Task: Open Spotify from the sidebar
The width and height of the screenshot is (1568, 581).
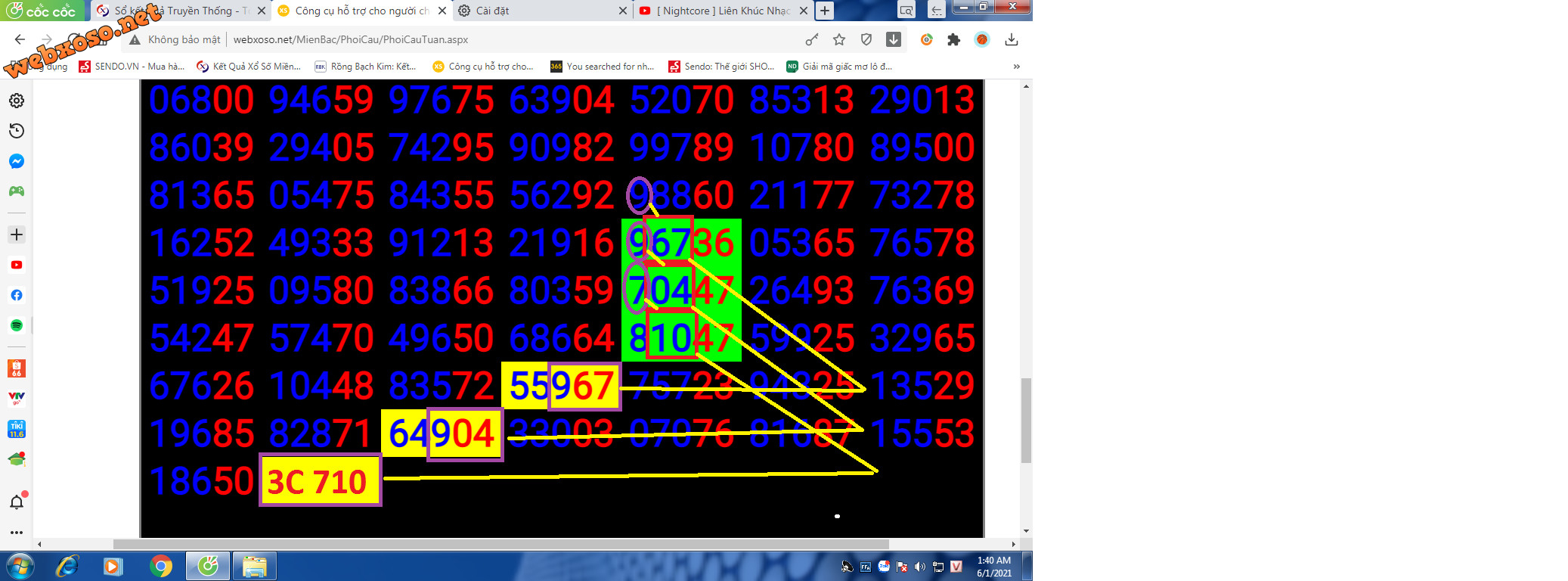Action: click(x=17, y=325)
